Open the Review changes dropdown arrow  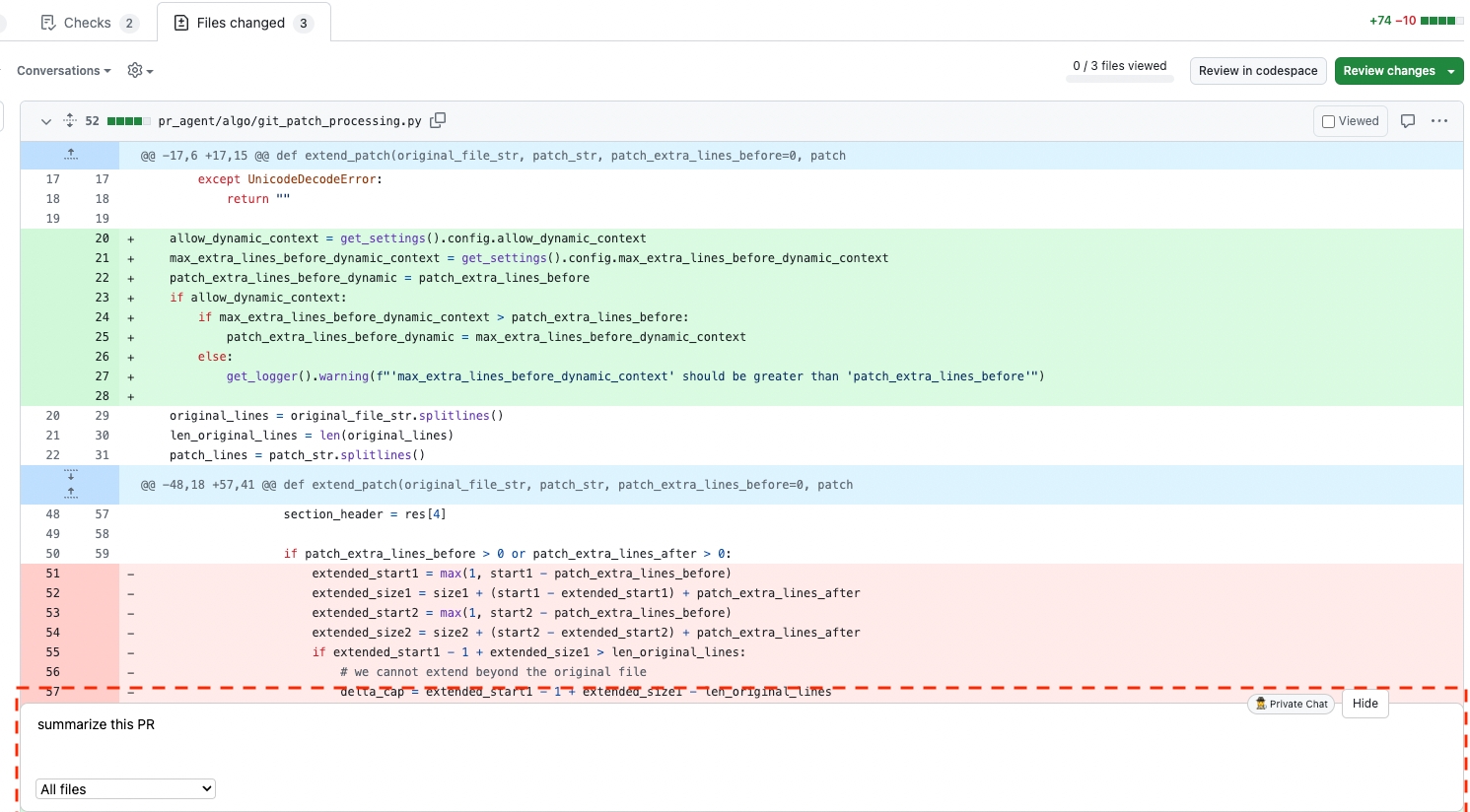tap(1451, 71)
